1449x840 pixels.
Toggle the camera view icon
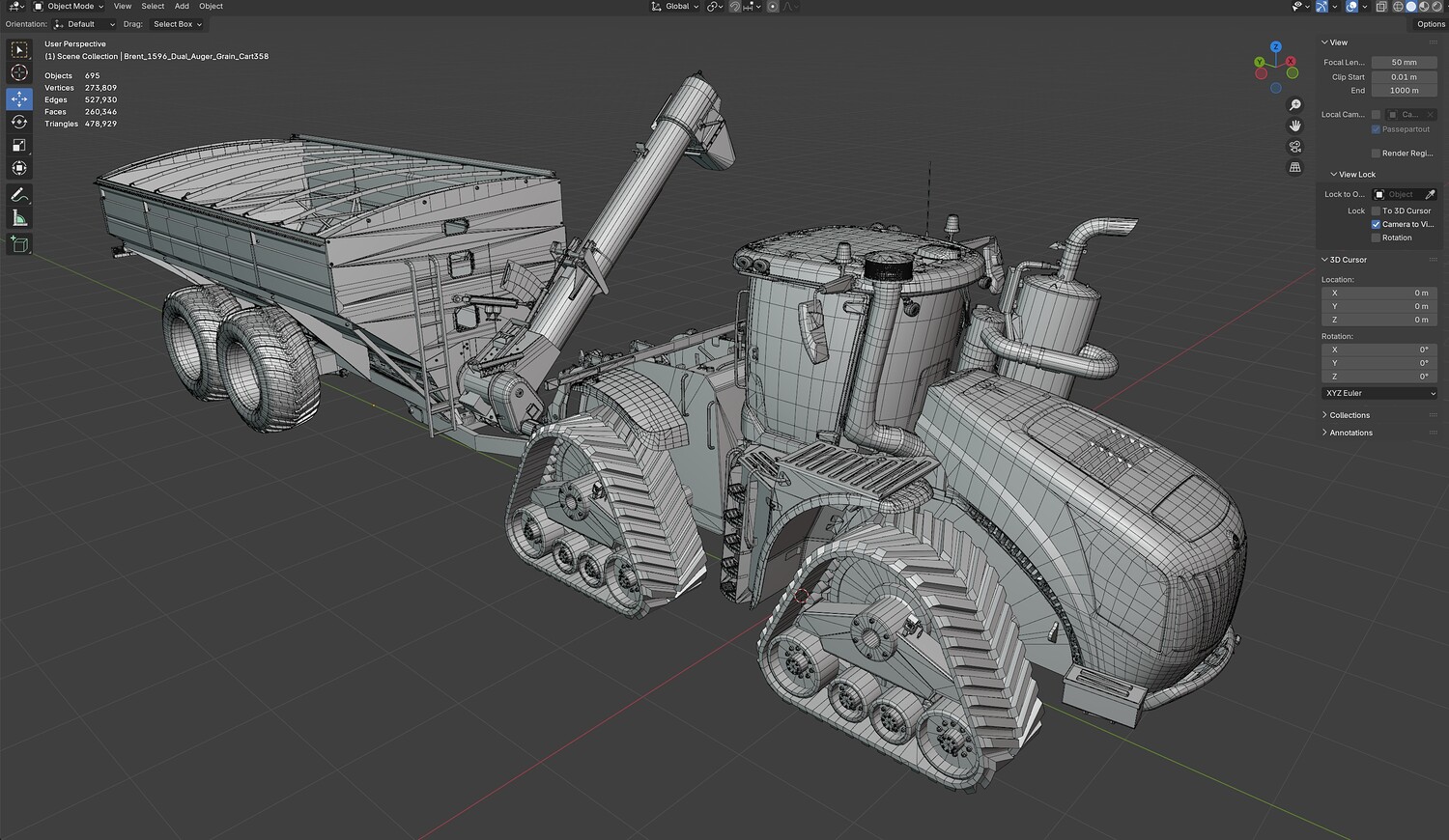(1295, 147)
